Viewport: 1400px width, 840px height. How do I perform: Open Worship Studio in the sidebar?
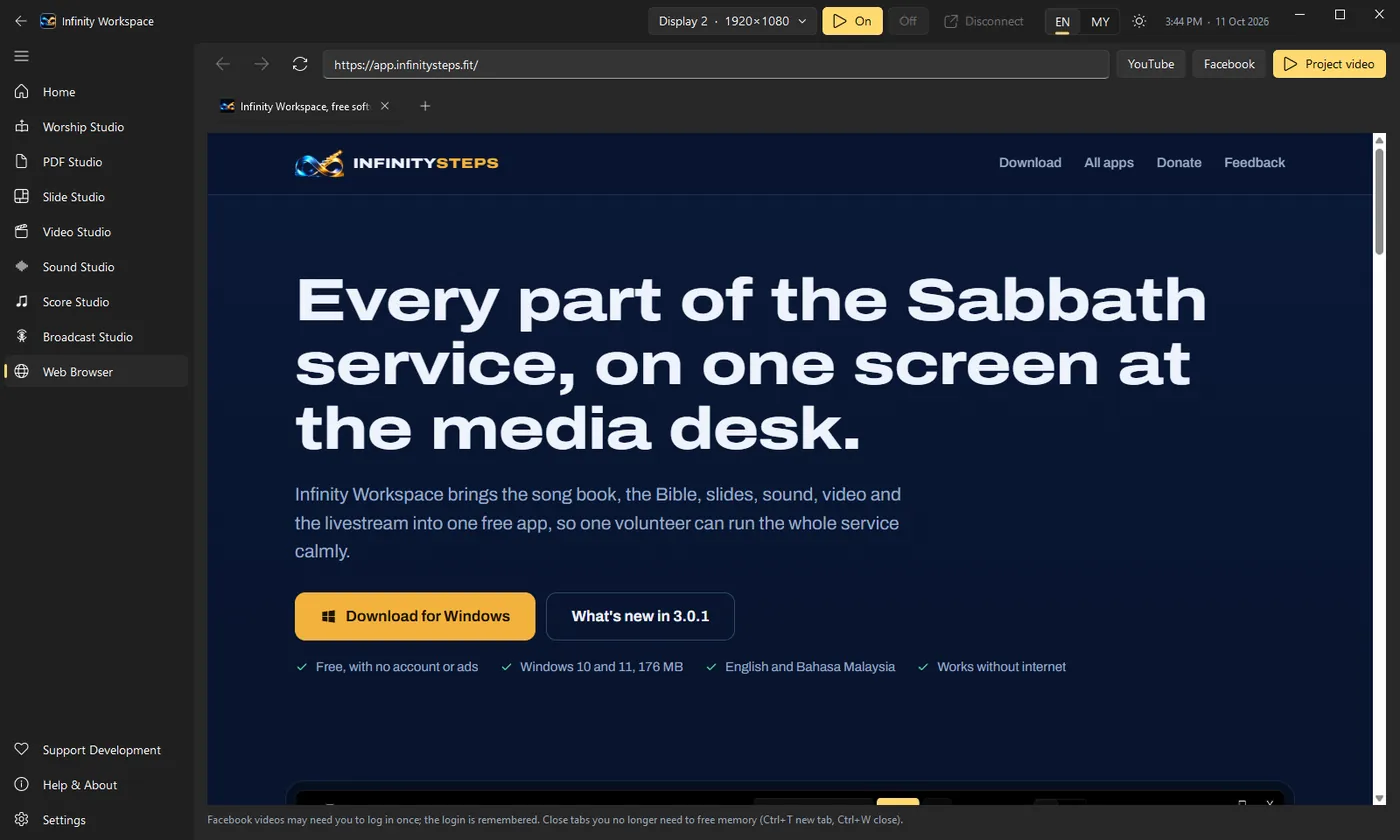tap(96, 127)
